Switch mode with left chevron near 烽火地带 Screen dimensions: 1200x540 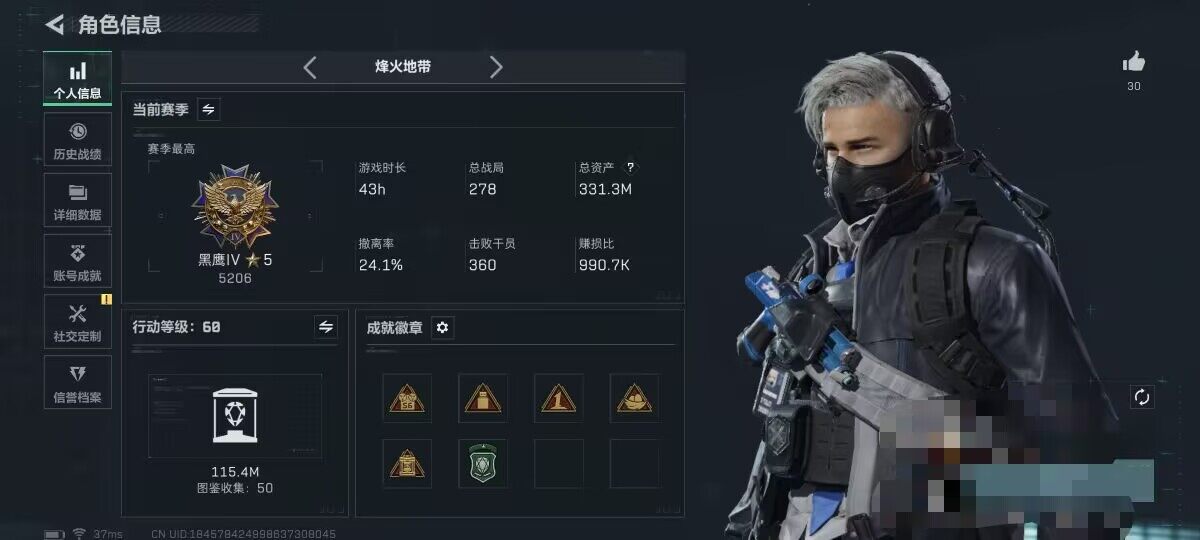point(310,67)
